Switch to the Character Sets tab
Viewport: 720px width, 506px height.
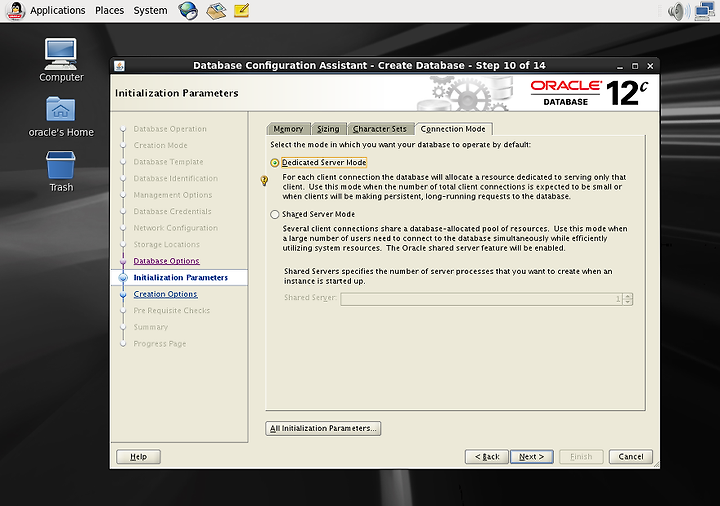(380, 129)
